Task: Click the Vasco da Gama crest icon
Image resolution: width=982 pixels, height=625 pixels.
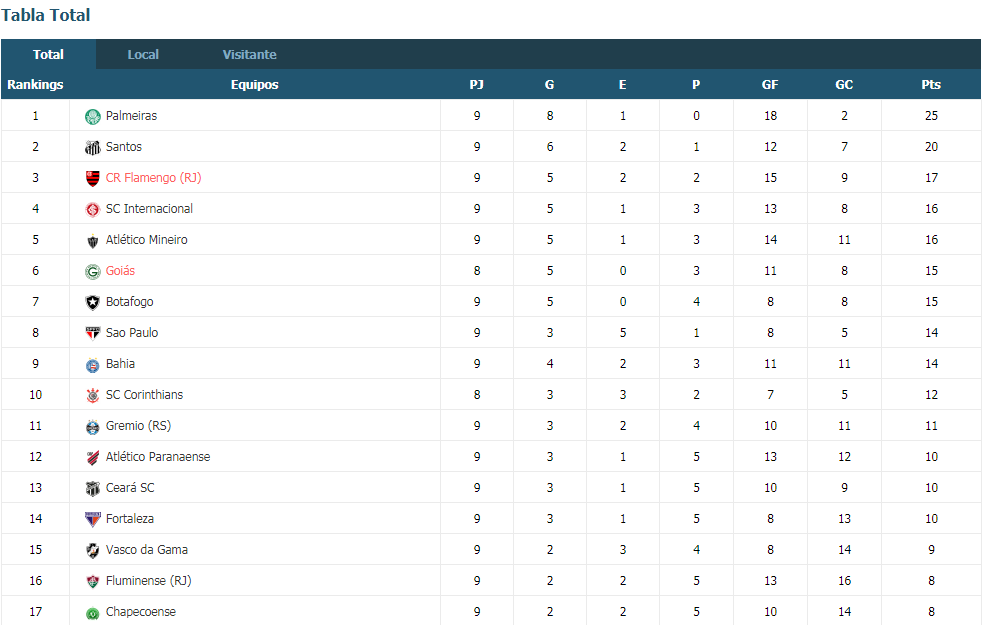Action: point(93,550)
